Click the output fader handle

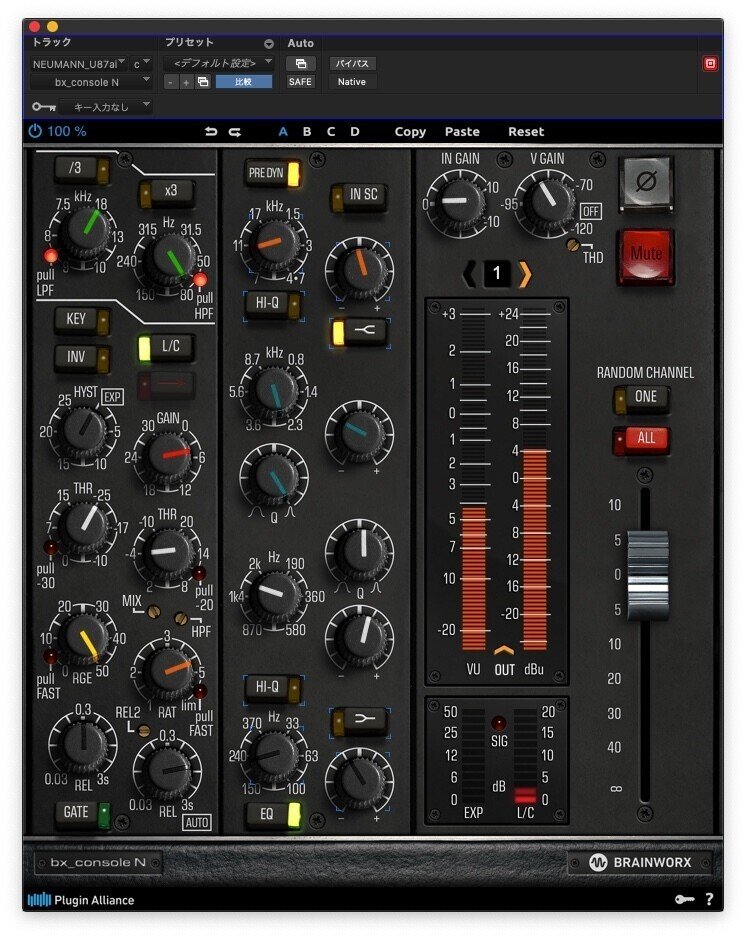(646, 574)
